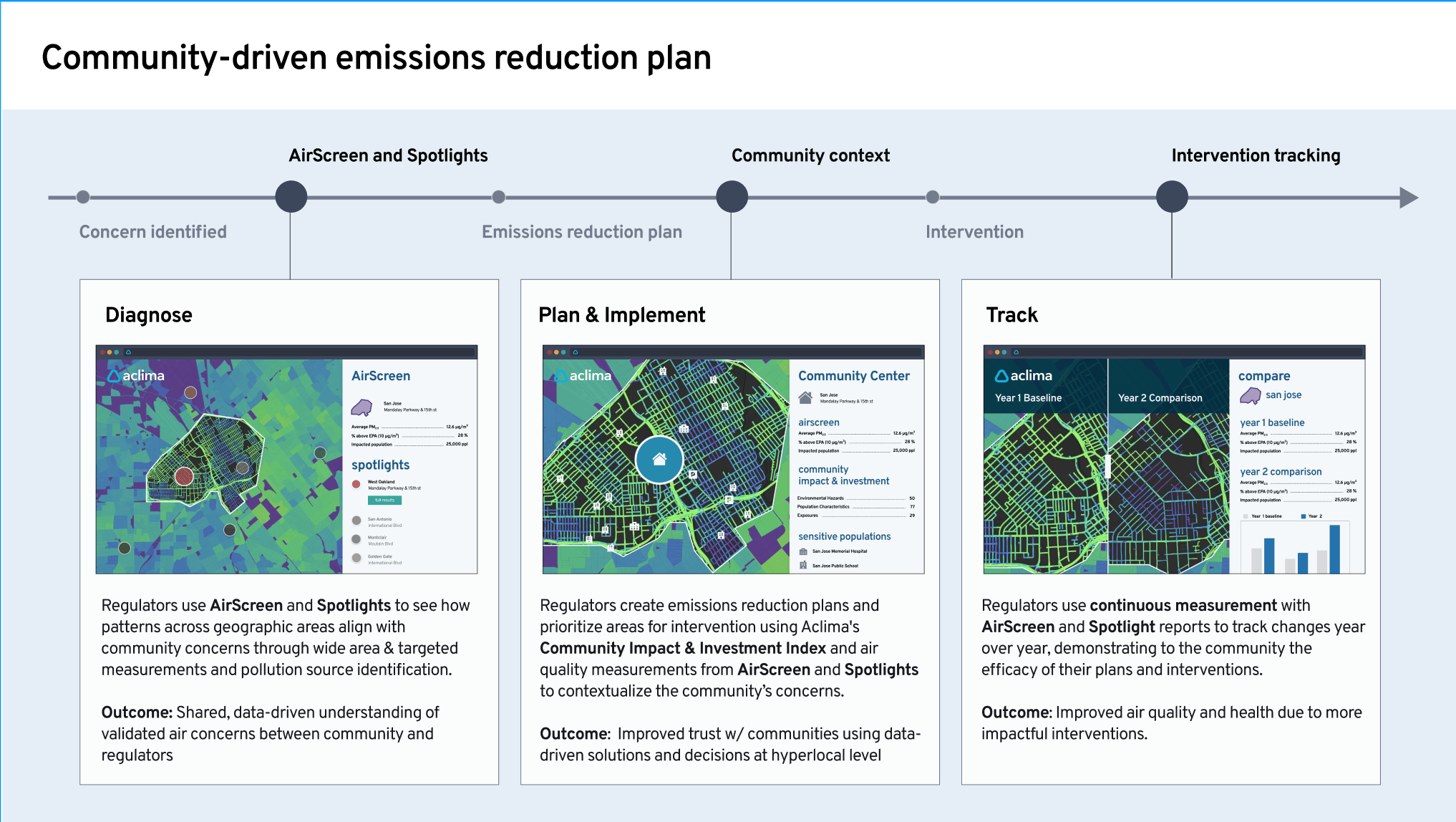Click purple San Jose shape in AirScreen panel
Screen dimensions: 1456x822
(362, 407)
